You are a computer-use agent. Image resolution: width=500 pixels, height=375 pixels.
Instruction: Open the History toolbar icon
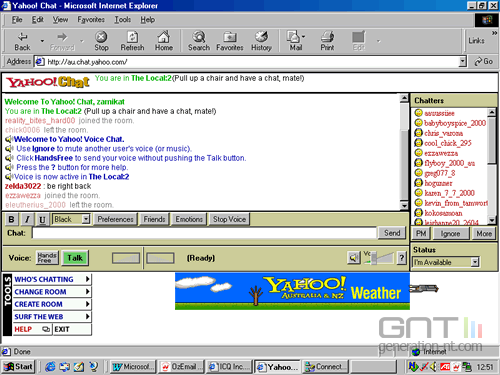click(x=261, y=41)
